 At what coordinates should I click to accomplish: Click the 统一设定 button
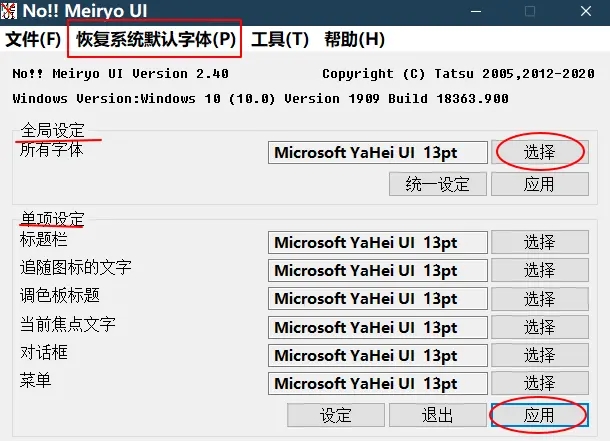coord(438,184)
